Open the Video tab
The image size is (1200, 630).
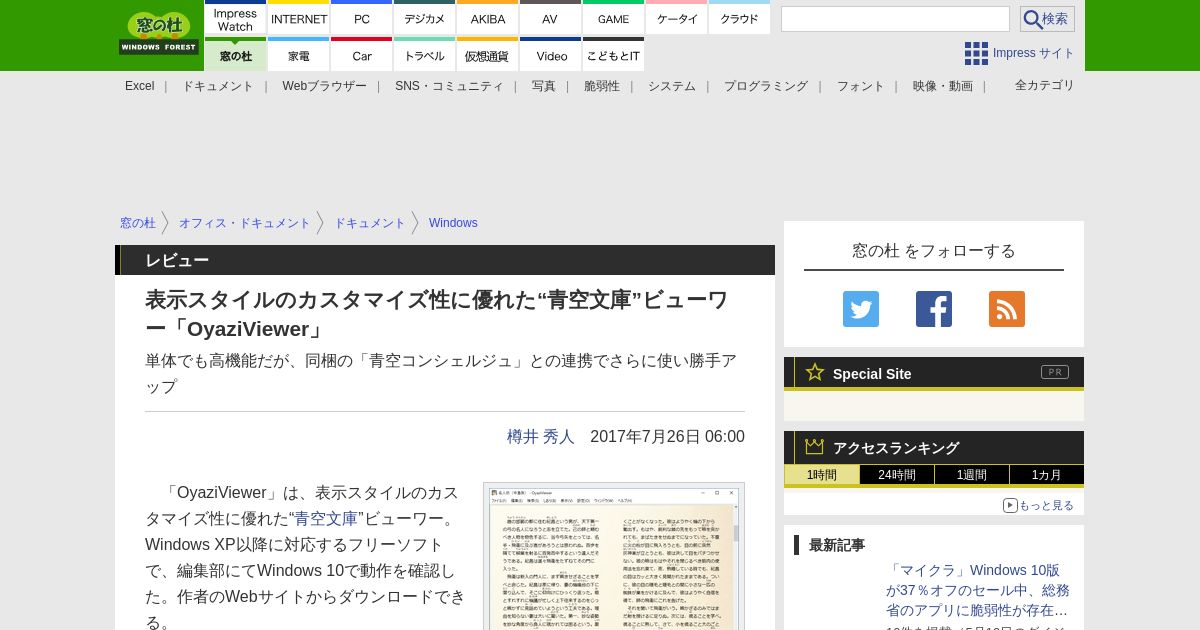pyautogui.click(x=550, y=55)
